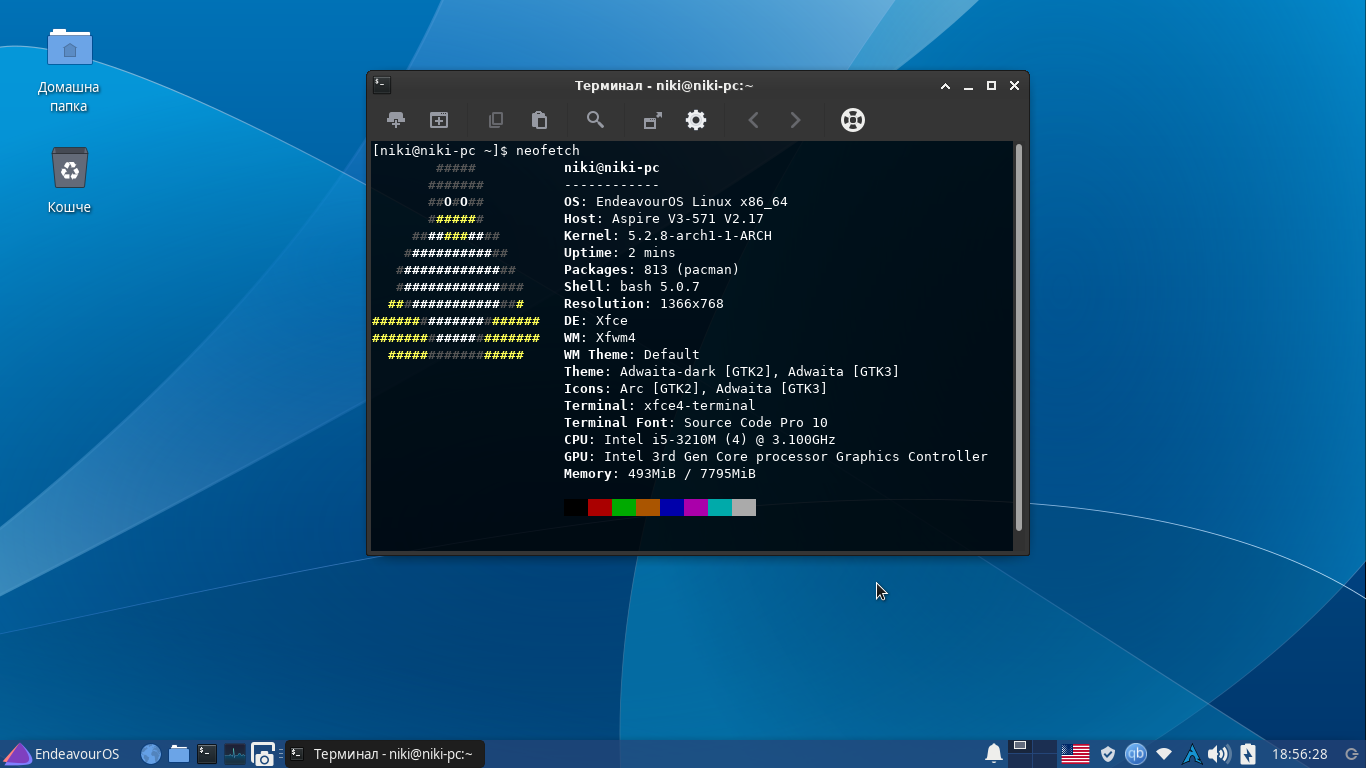The width and height of the screenshot is (1366, 768).
Task: Toggle fullscreen in terminal toolbar
Action: click(x=652, y=120)
